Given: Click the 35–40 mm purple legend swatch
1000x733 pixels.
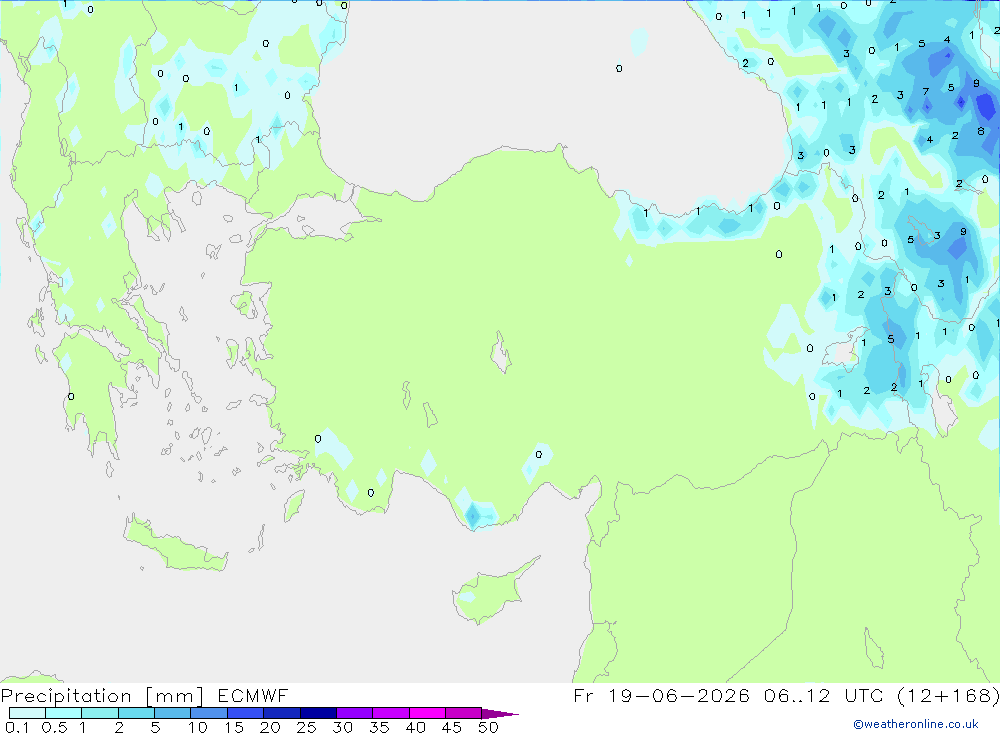Looking at the screenshot, I should (391, 713).
